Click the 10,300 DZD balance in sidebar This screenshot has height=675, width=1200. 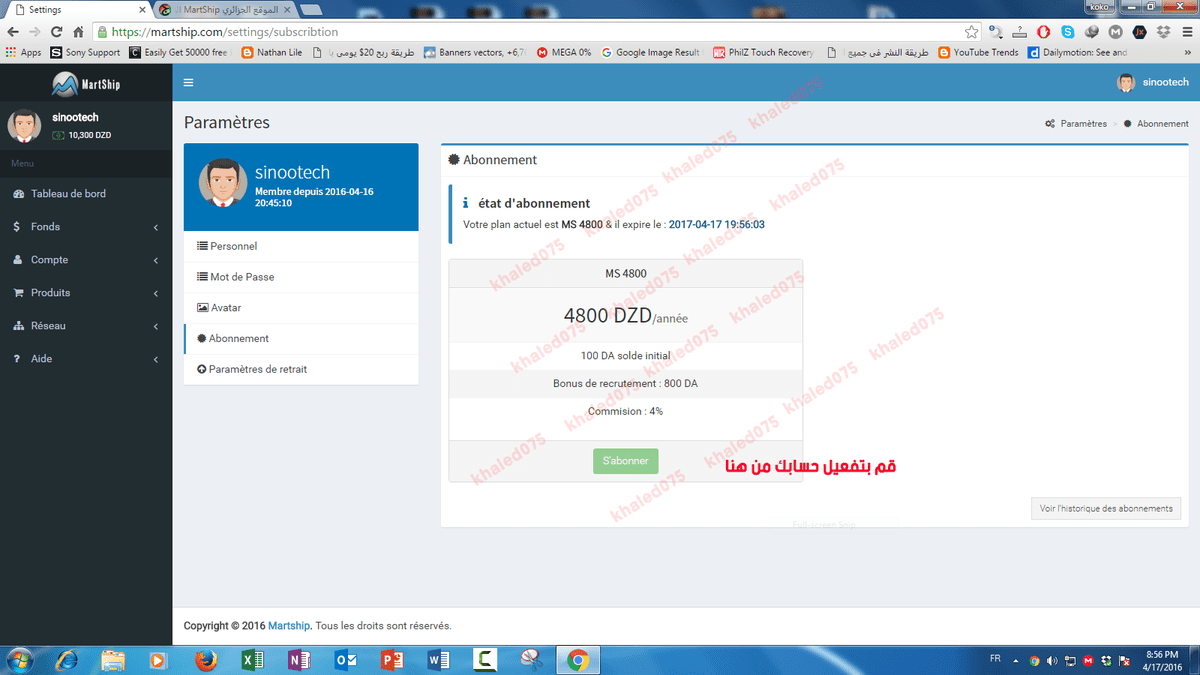[x=82, y=135]
